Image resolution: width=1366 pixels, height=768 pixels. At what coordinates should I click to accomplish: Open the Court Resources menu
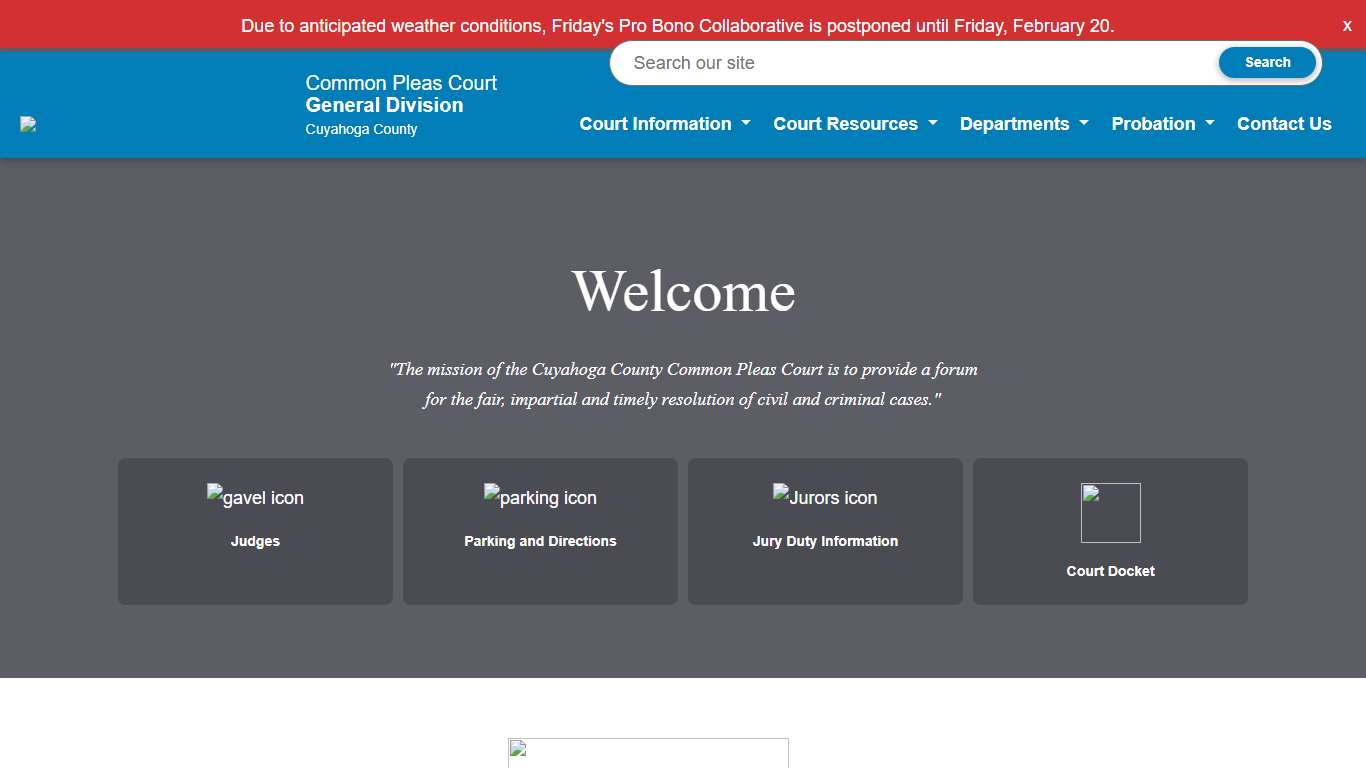[855, 123]
